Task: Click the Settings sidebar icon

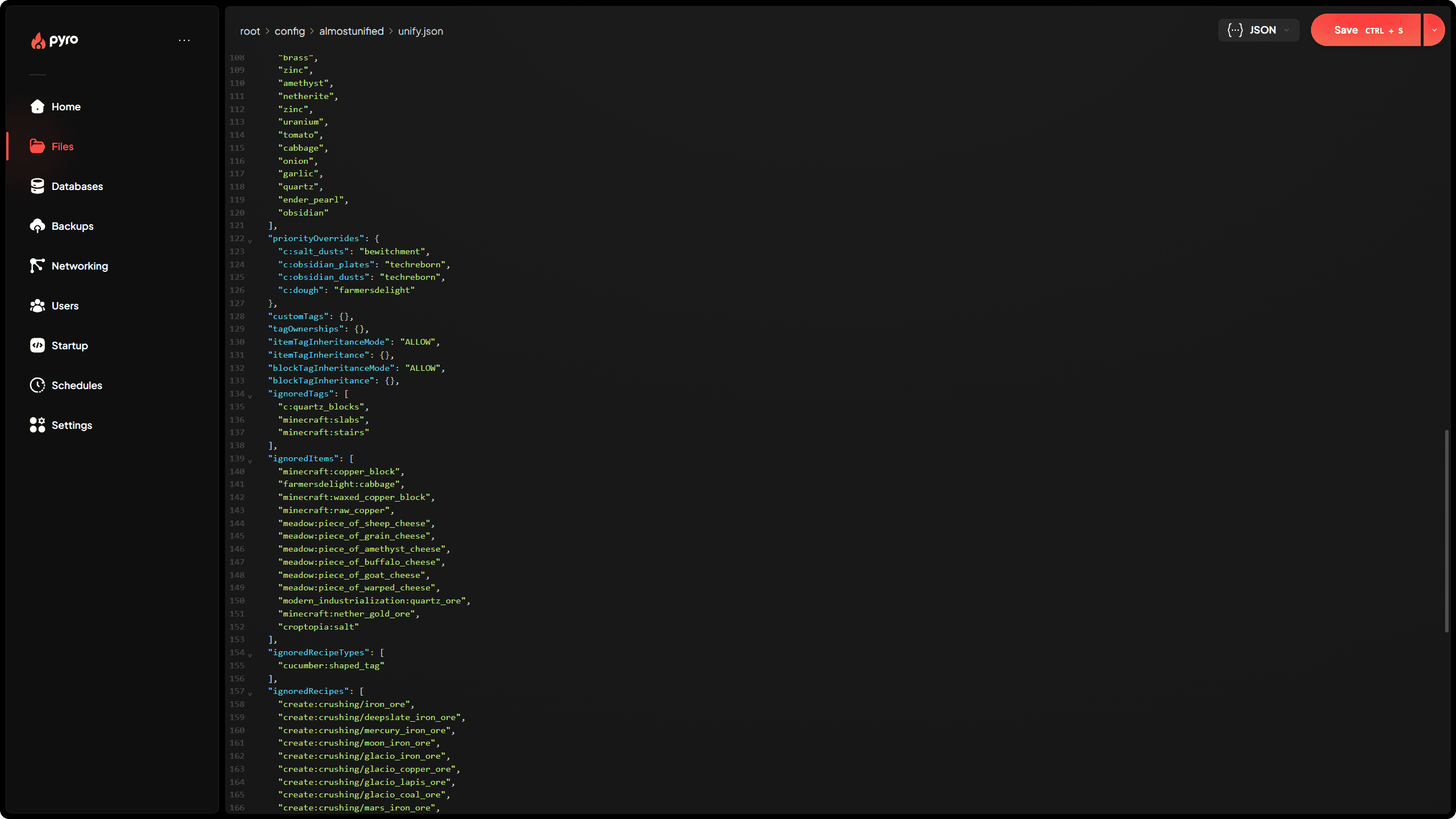Action: (38, 425)
